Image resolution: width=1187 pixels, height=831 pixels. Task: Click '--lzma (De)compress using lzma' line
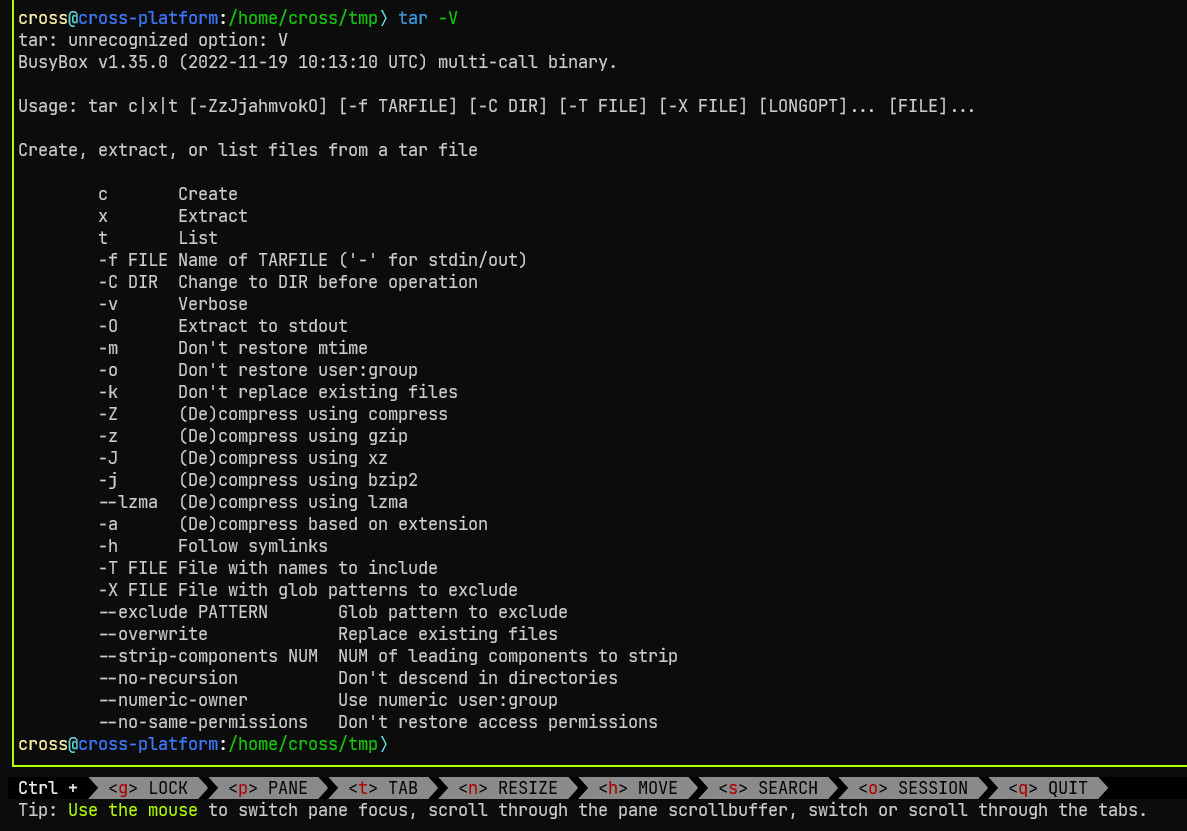(x=253, y=501)
